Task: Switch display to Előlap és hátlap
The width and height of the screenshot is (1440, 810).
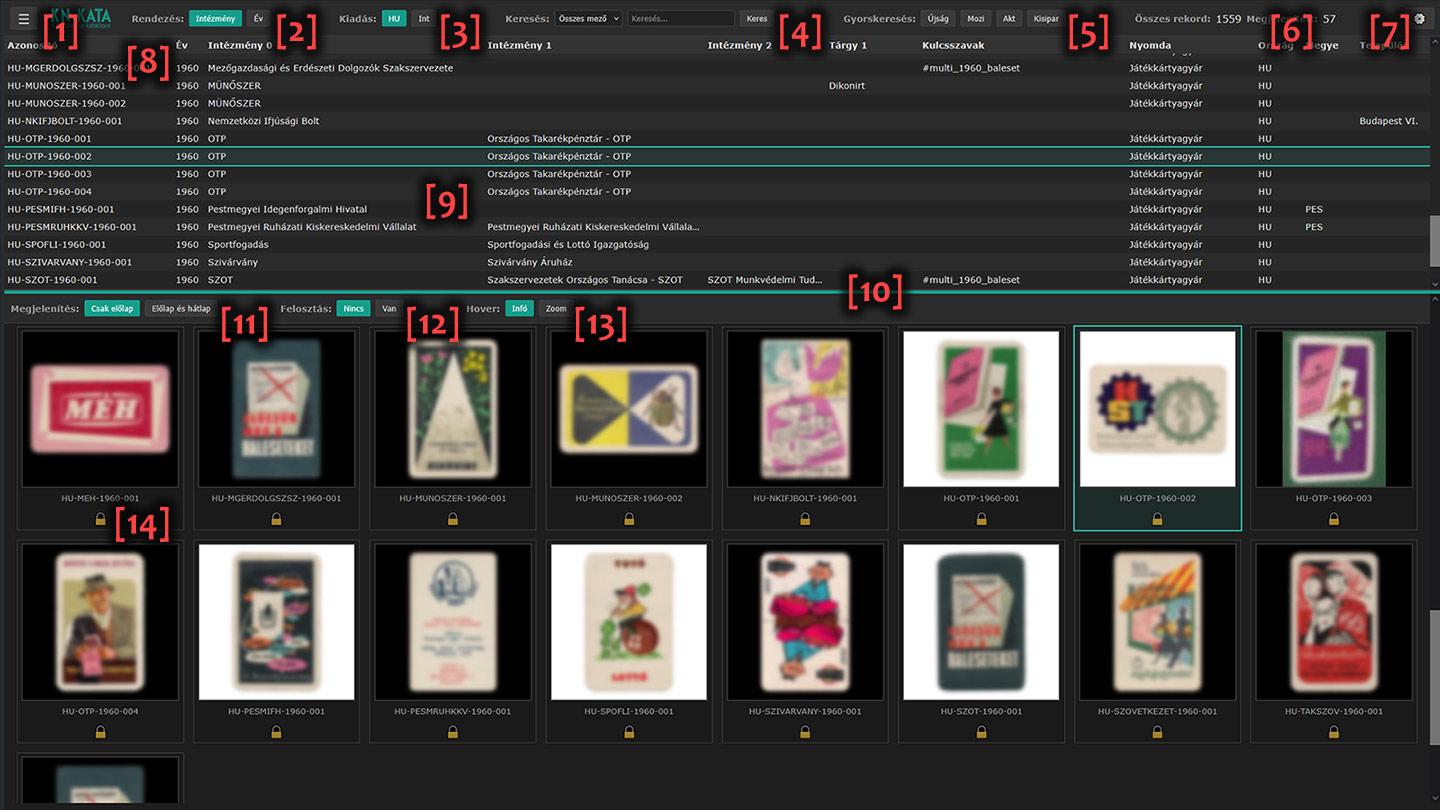Action: pyautogui.click(x=180, y=309)
